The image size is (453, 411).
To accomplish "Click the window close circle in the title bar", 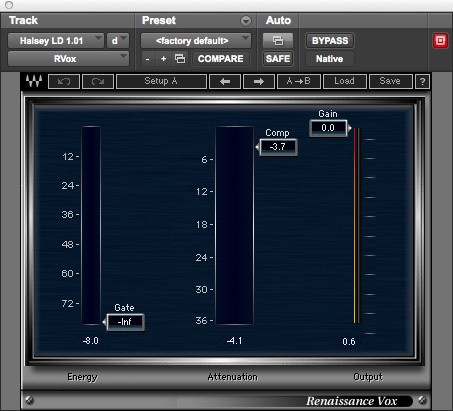I will point(9,5).
